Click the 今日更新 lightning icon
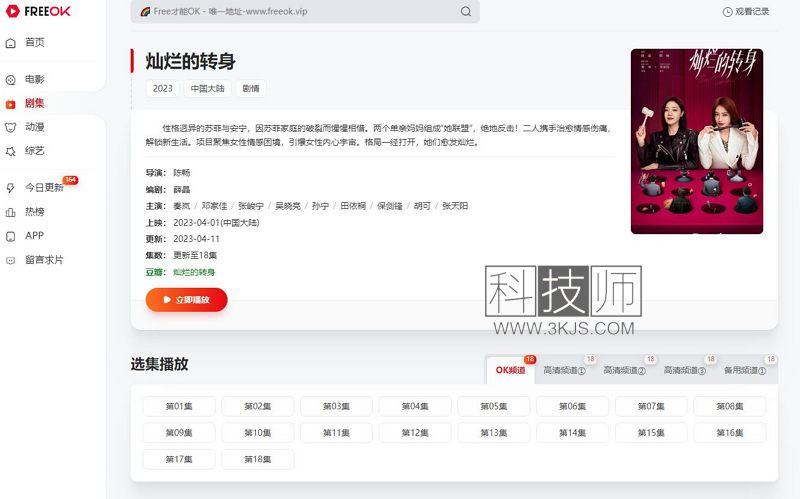The width and height of the screenshot is (800, 499). click(11, 188)
